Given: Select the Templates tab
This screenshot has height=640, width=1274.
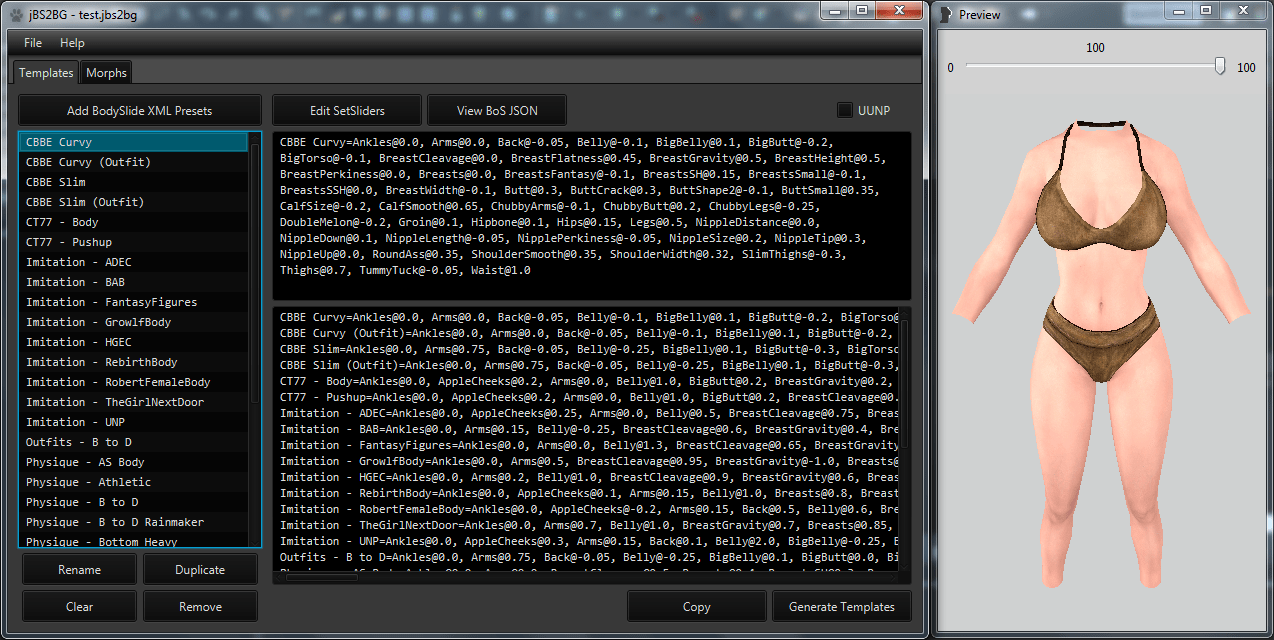Looking at the screenshot, I should (x=46, y=73).
